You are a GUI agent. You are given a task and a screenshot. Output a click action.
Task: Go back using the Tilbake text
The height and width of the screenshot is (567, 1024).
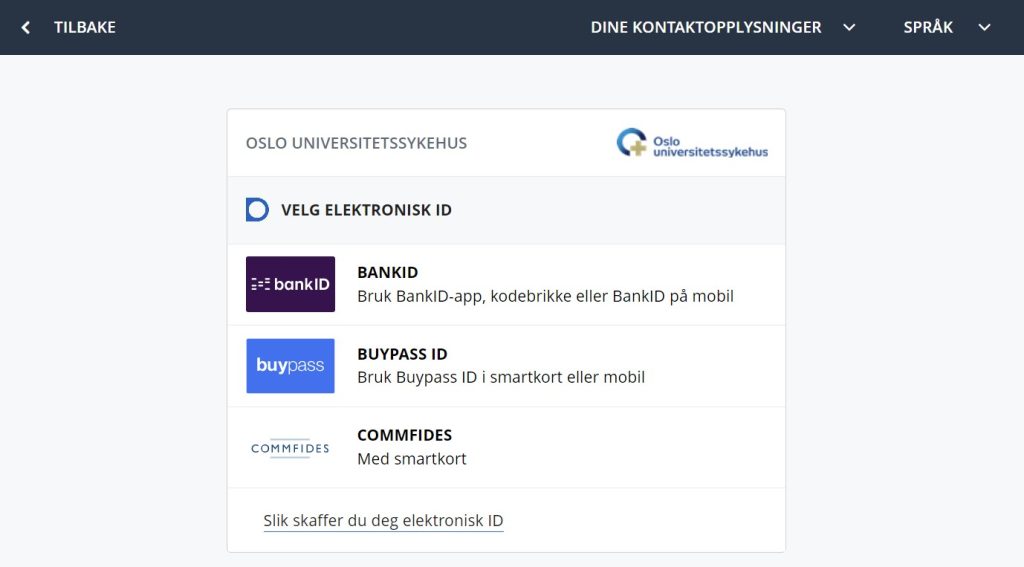85,28
